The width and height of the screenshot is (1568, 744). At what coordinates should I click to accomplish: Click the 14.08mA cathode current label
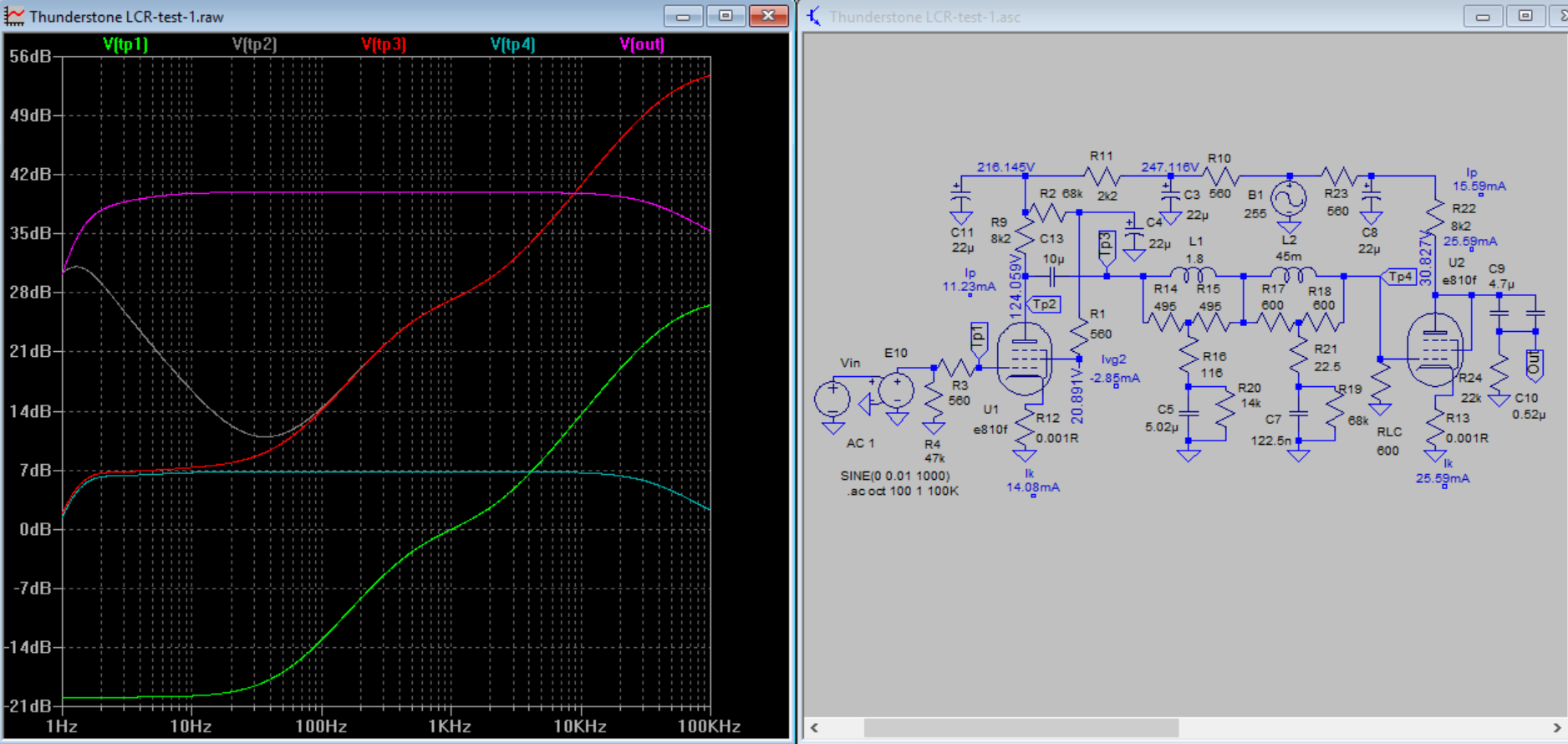coord(1033,487)
